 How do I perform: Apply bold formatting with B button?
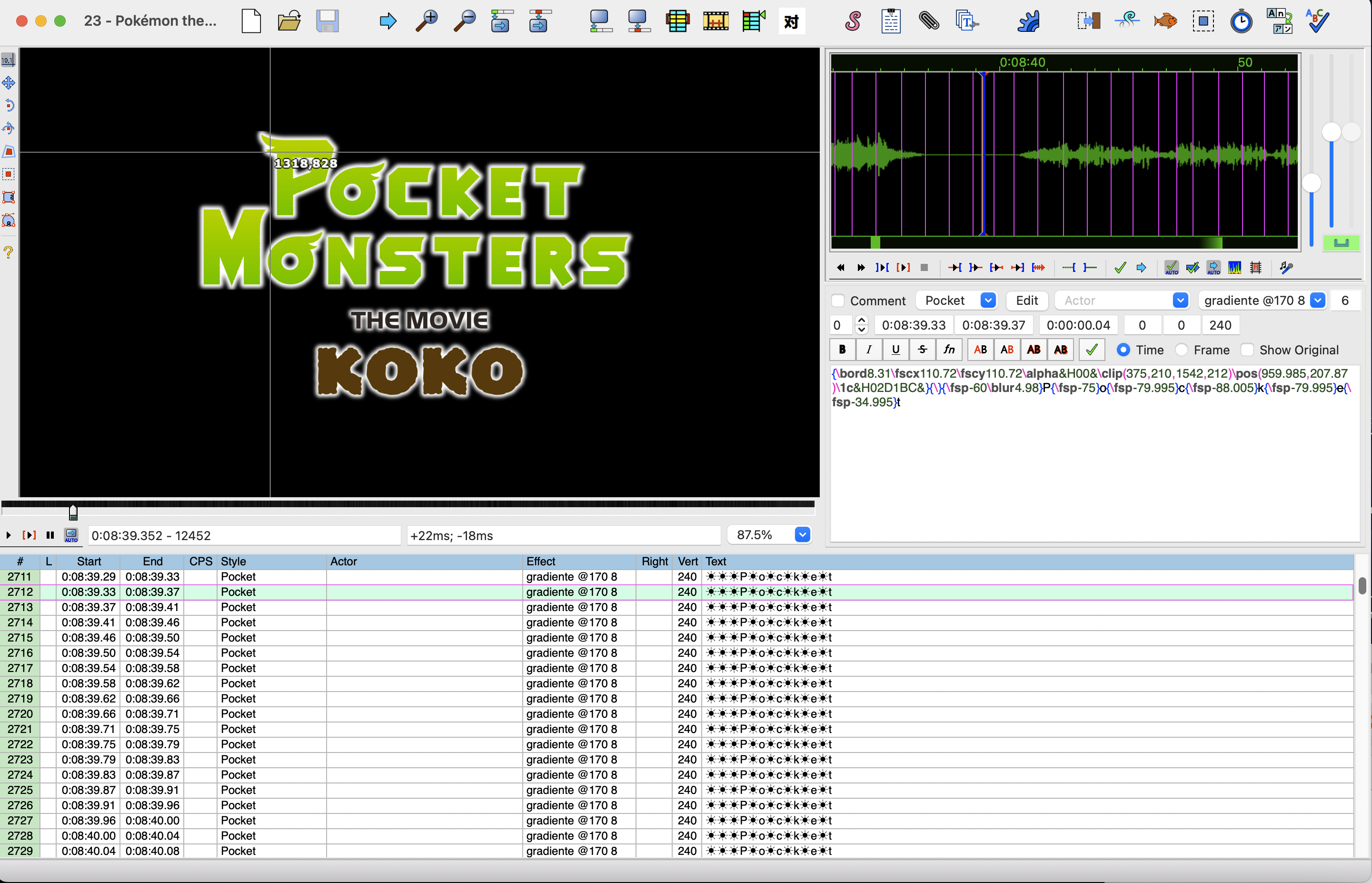[x=842, y=349]
